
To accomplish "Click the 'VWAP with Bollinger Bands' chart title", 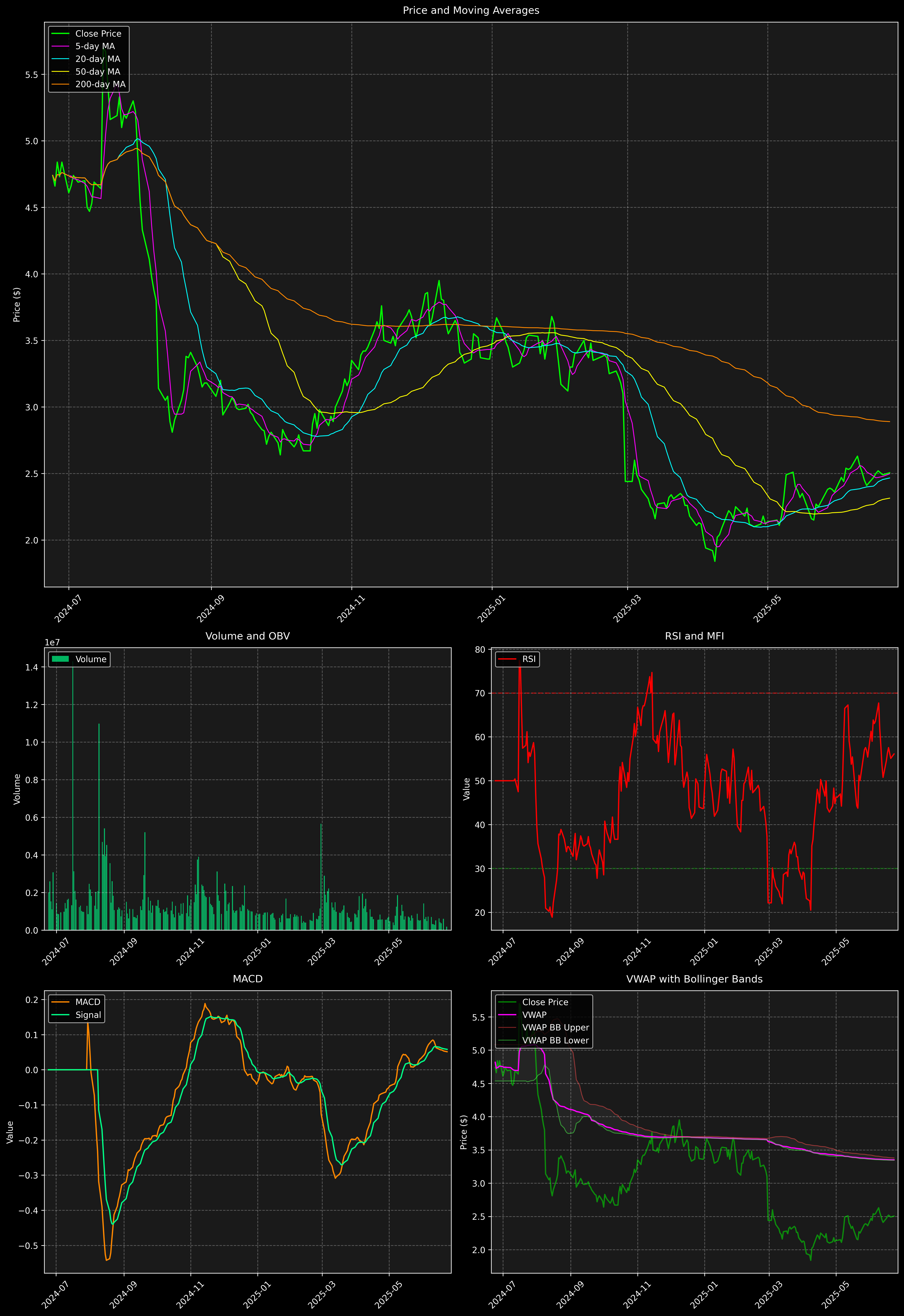I will pos(694,979).
